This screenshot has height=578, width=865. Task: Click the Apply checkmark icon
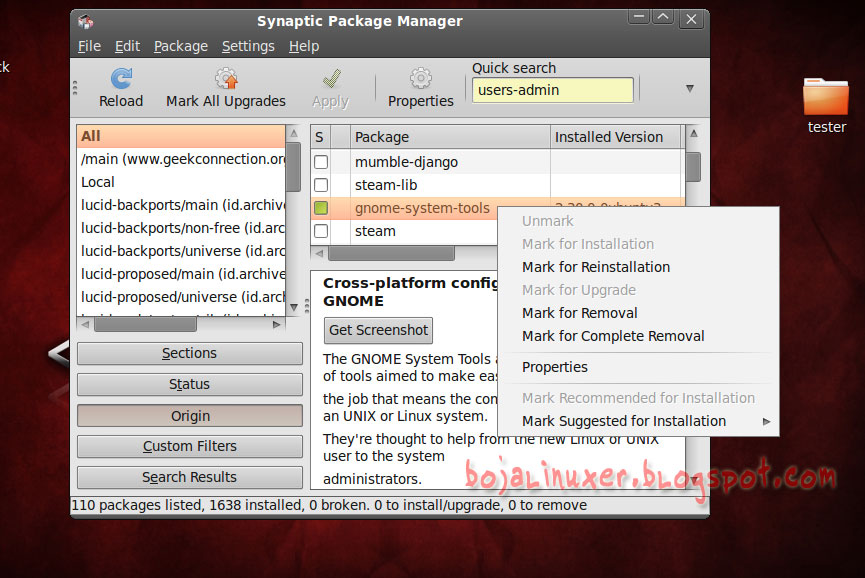click(332, 79)
